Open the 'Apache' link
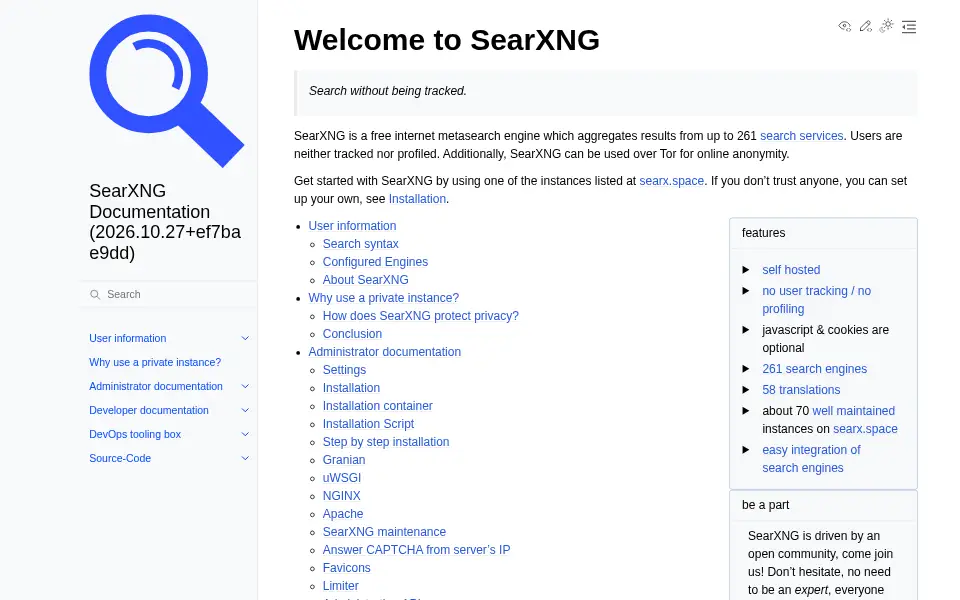Viewport: 960px width, 600px height. click(x=343, y=514)
